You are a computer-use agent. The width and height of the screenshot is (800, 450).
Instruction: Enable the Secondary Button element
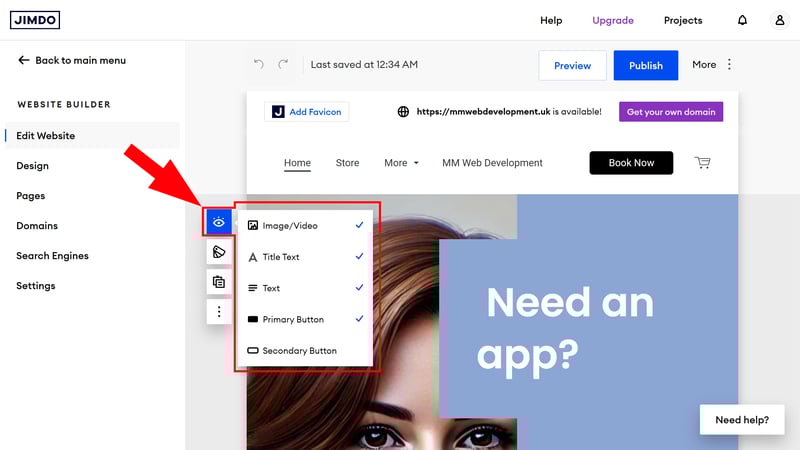coord(305,351)
